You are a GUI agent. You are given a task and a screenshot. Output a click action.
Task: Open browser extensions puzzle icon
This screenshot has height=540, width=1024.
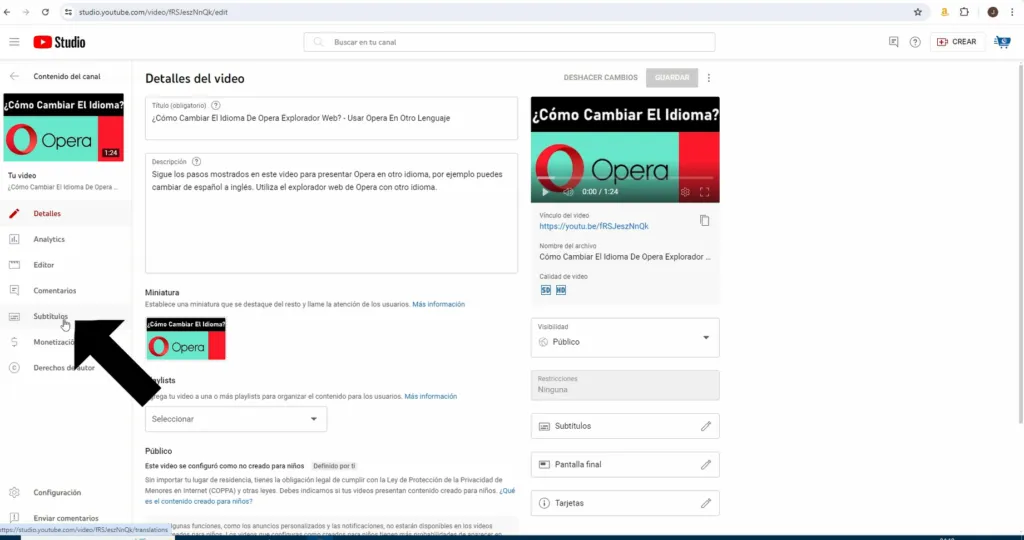coord(964,12)
